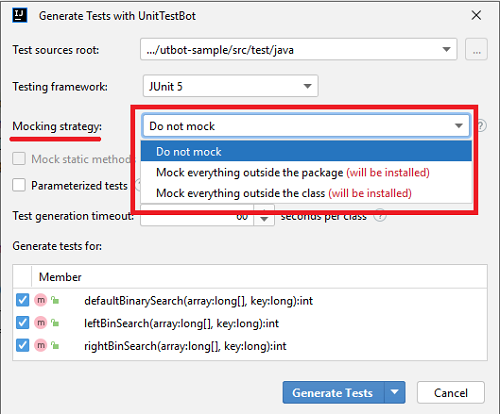The image size is (500, 414).
Task: Click the green lock icon beside leftBinSearch
Action: 55,323
